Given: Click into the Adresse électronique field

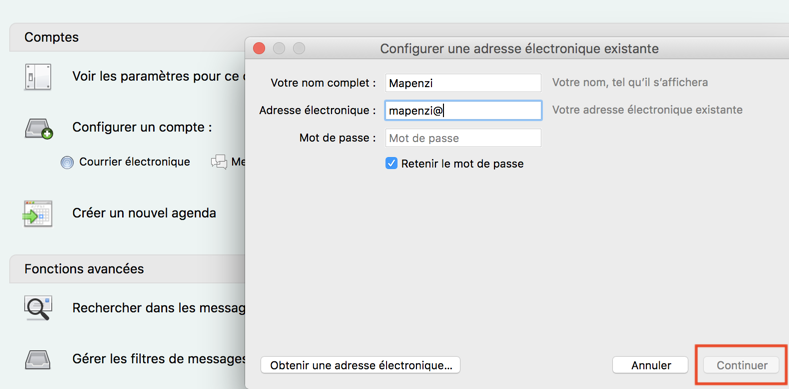Looking at the screenshot, I should (x=463, y=110).
